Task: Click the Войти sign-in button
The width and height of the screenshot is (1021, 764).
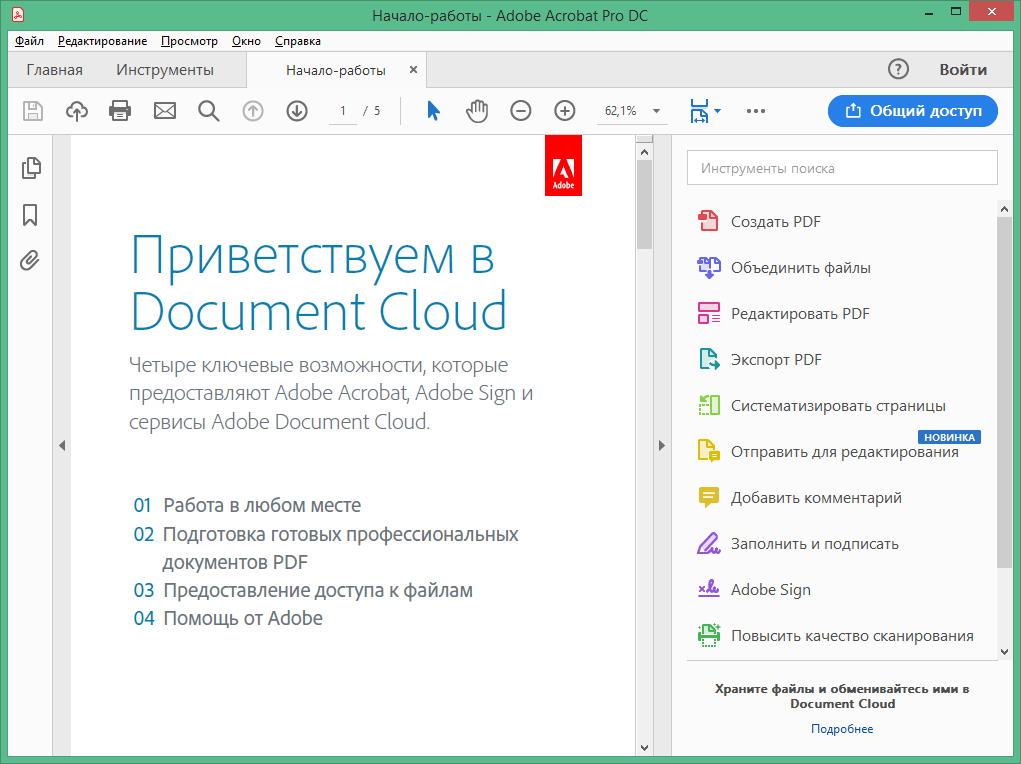Action: [963, 70]
